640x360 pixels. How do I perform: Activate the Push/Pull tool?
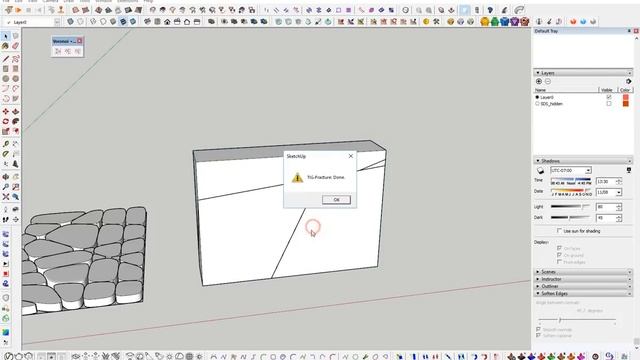[x=16, y=111]
